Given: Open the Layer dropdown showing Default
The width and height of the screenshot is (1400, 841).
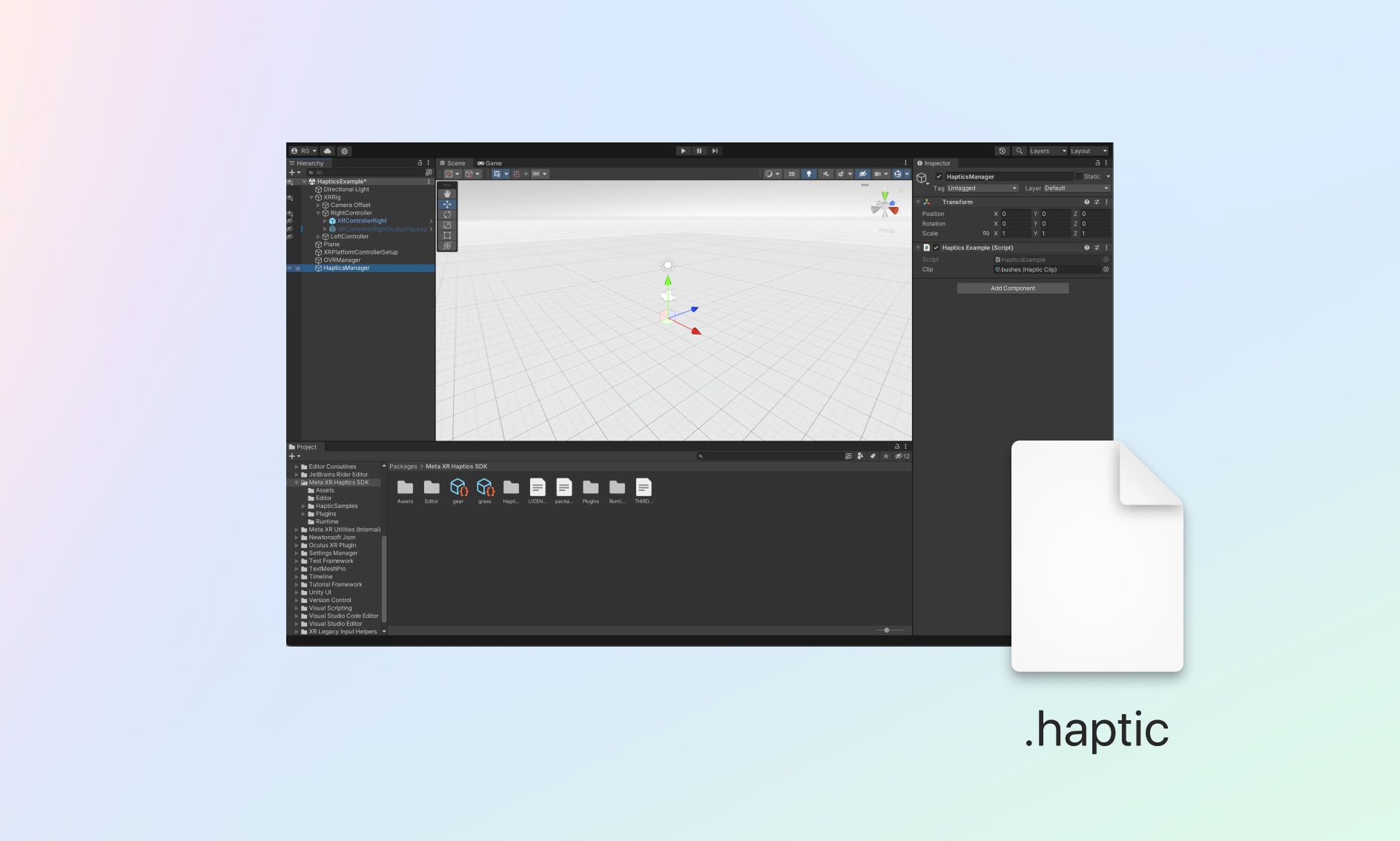Looking at the screenshot, I should [x=1077, y=188].
